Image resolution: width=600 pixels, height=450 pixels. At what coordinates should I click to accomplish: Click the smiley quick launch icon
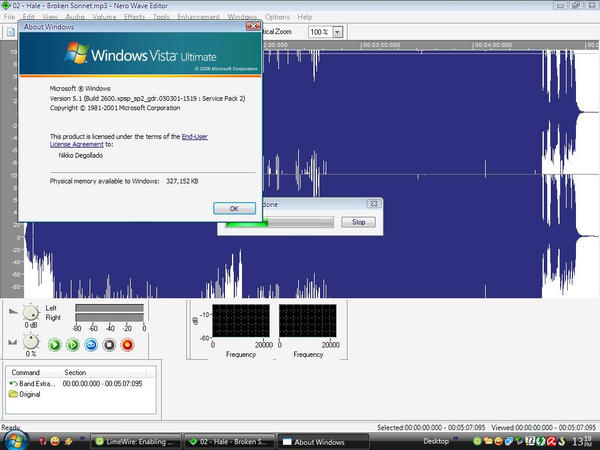click(55, 441)
